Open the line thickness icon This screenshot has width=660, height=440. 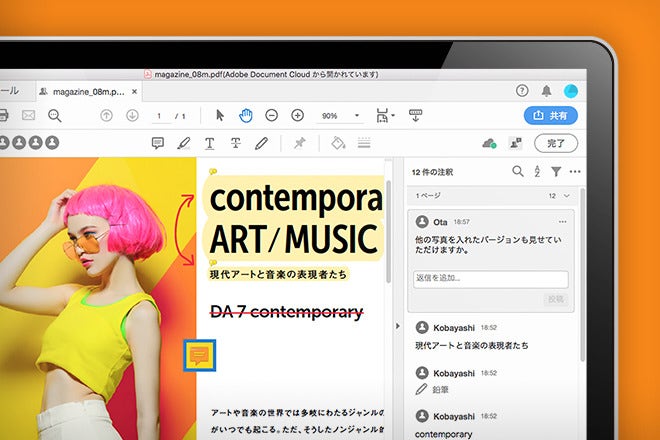point(364,143)
